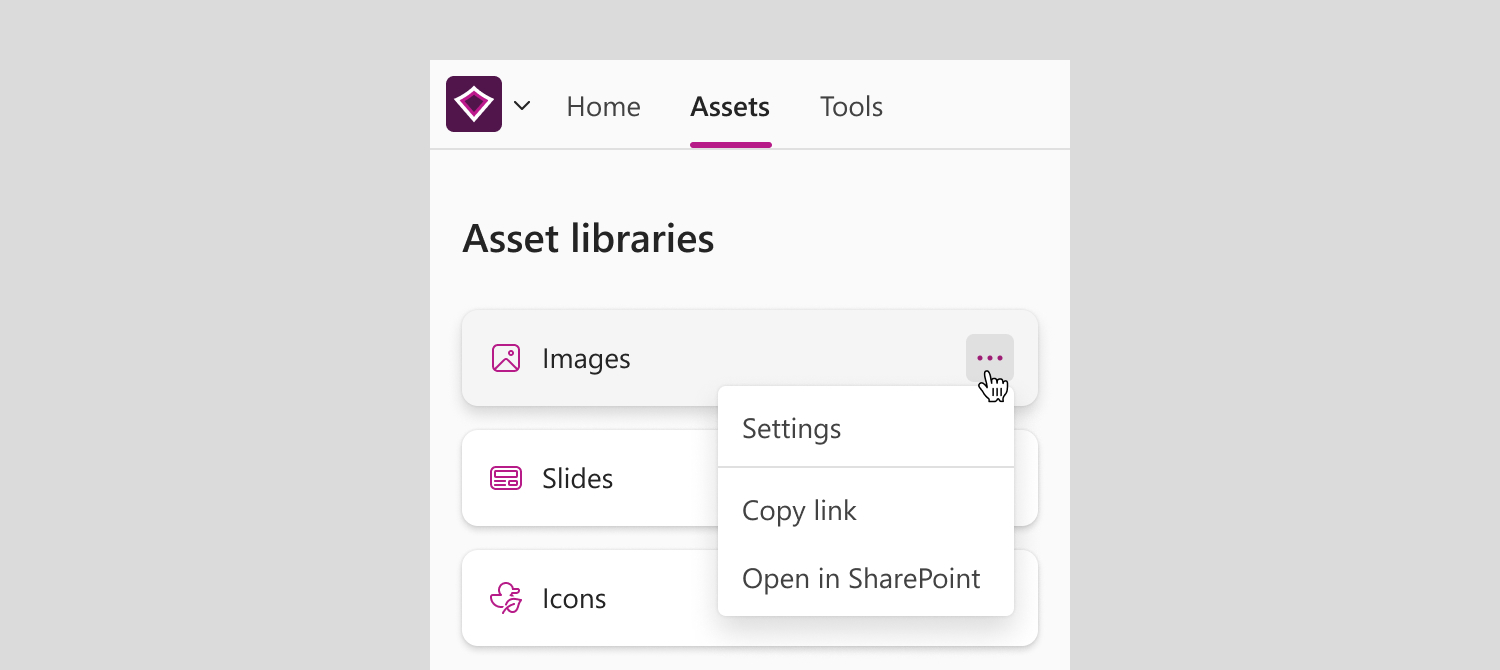Image resolution: width=1500 pixels, height=670 pixels.
Task: Click the Images label text
Action: click(586, 359)
